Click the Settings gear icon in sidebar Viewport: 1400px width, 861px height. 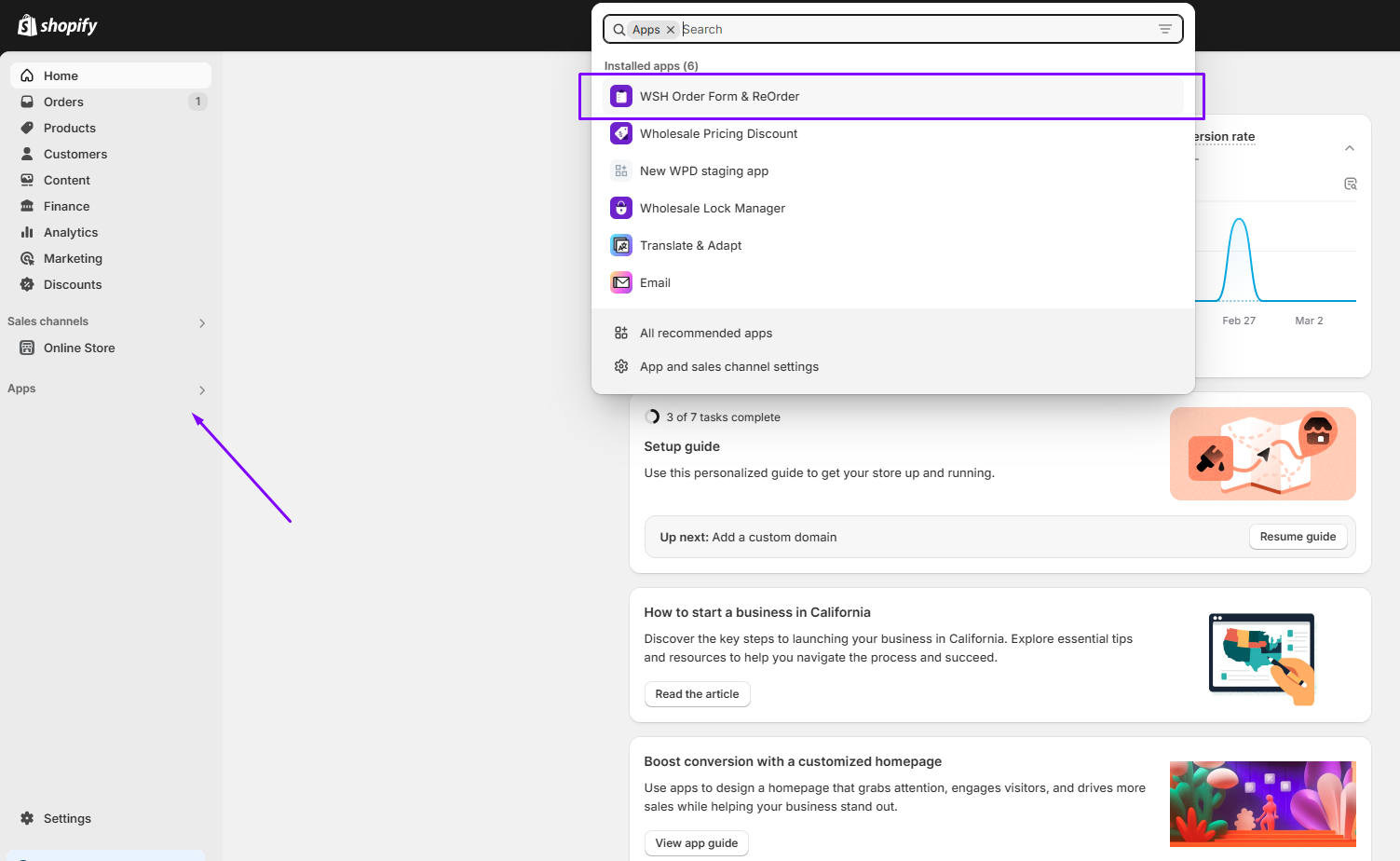click(x=27, y=818)
